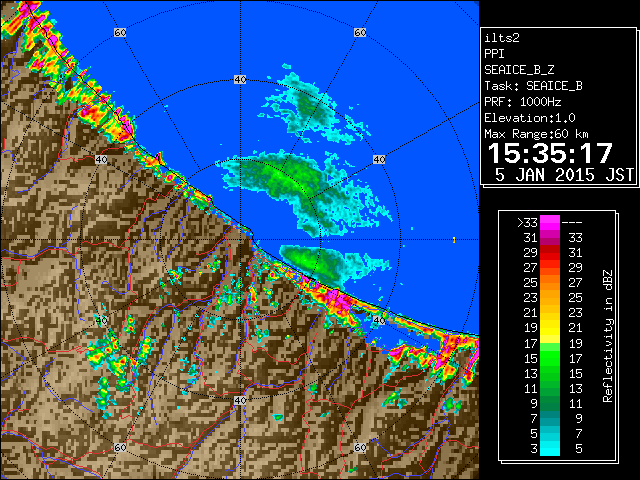Click the '3' label at legend bottom

tap(534, 449)
